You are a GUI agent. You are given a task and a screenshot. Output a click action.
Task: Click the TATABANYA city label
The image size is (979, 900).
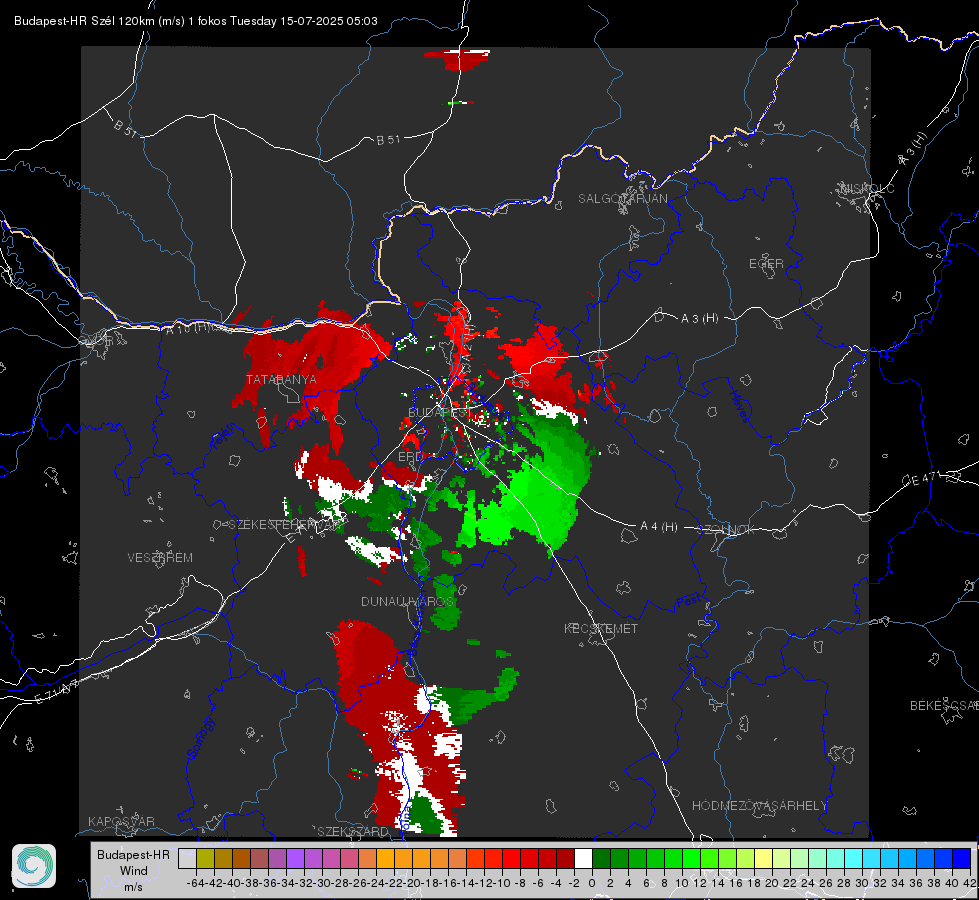281,379
